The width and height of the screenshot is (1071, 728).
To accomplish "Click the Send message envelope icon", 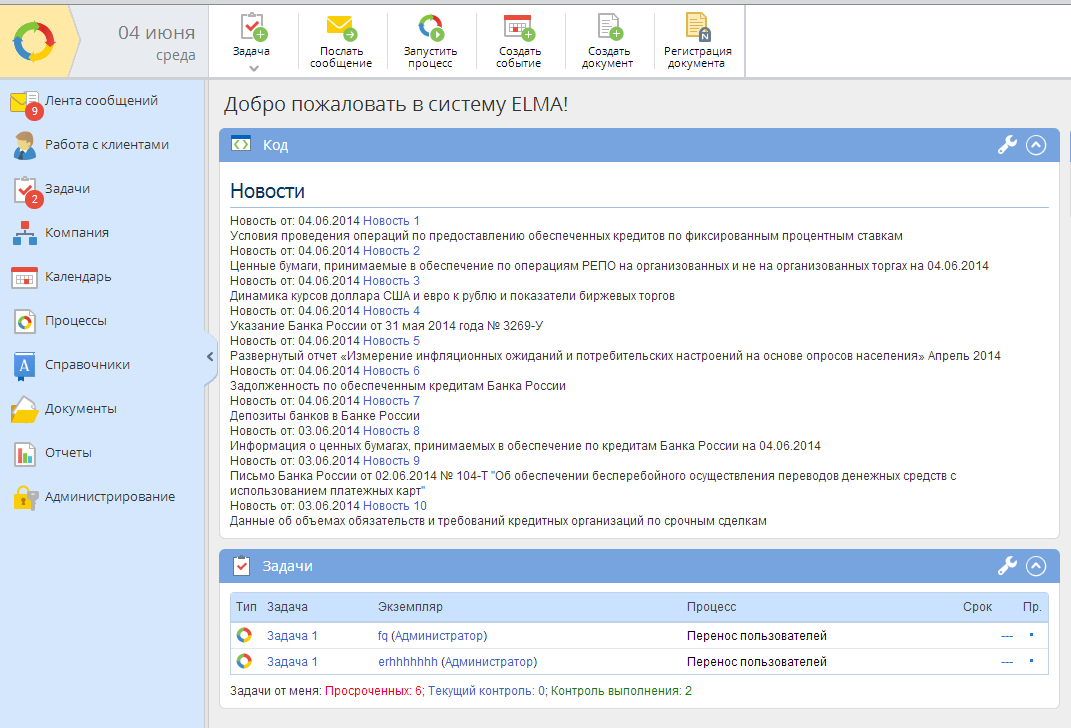I will click(341, 27).
